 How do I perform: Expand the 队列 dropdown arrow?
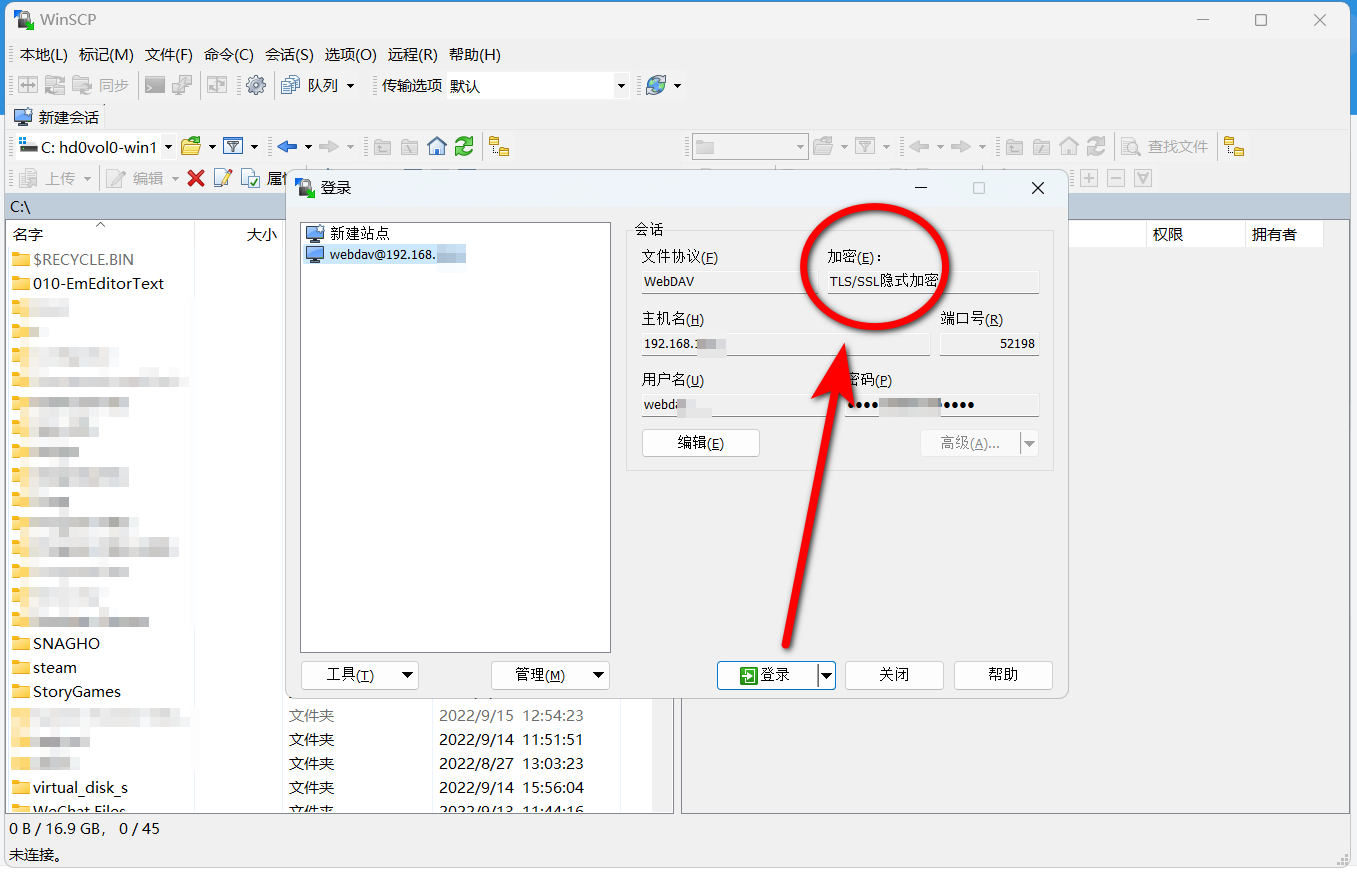[350, 86]
